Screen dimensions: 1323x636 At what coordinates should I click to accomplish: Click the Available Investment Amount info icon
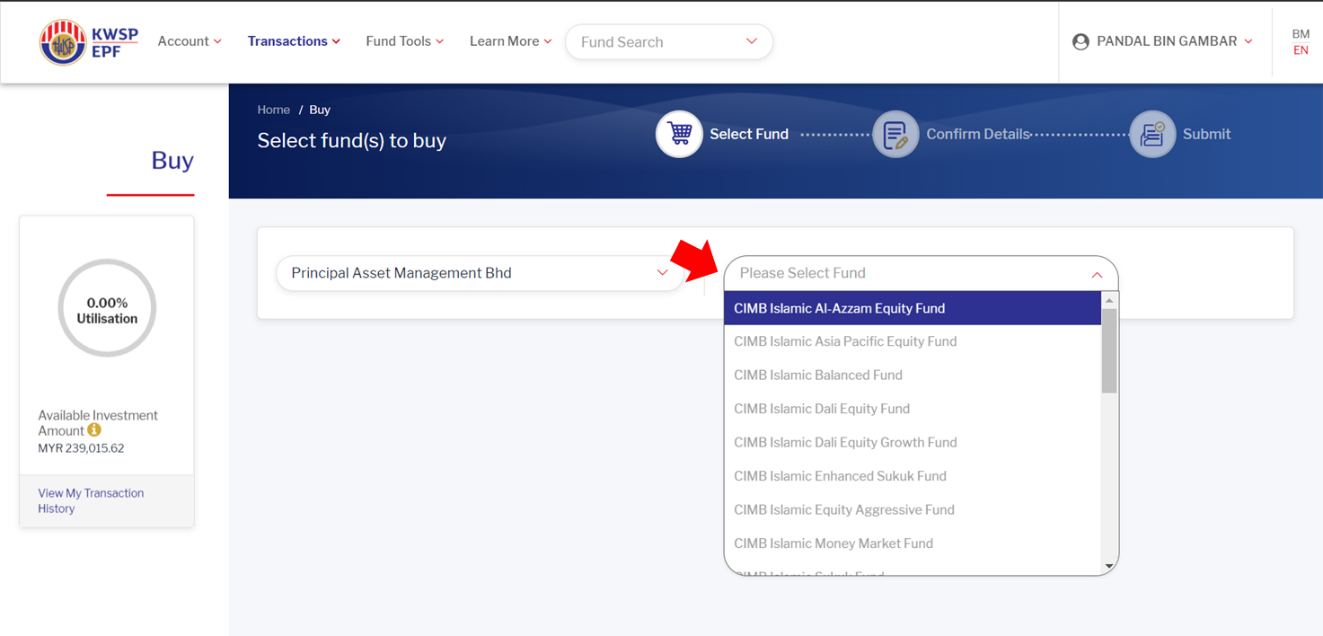pyautogui.click(x=94, y=430)
